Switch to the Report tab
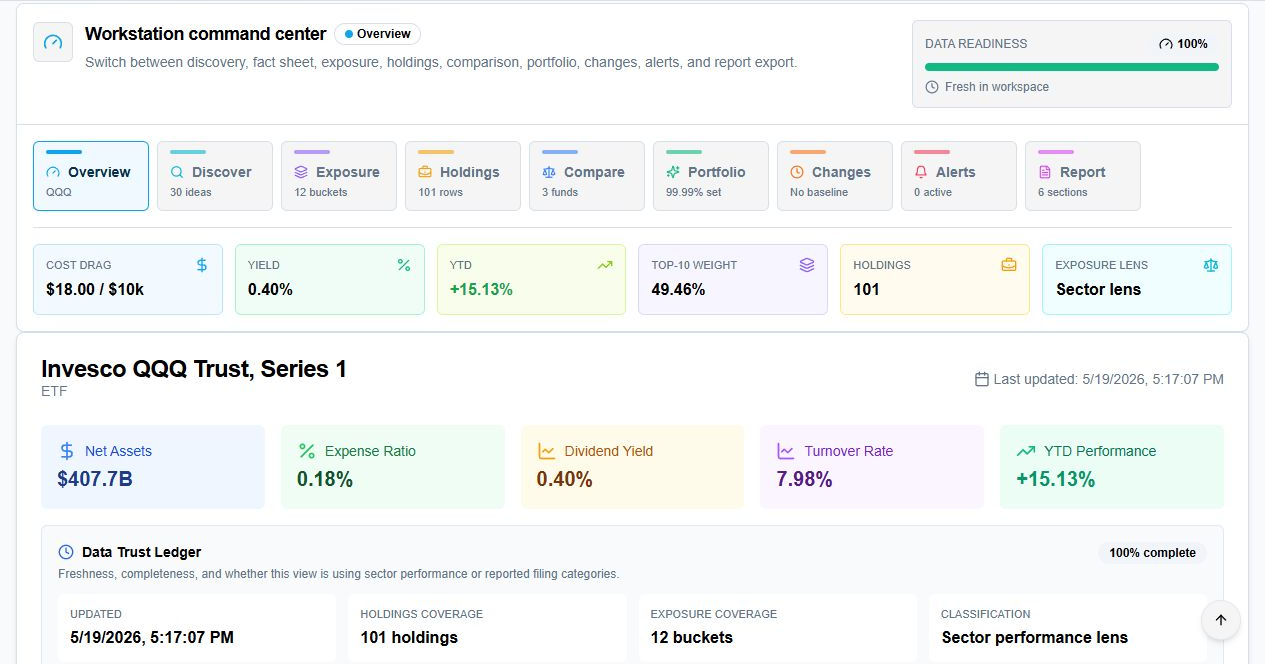The height and width of the screenshot is (664, 1265). pyautogui.click(x=1083, y=176)
